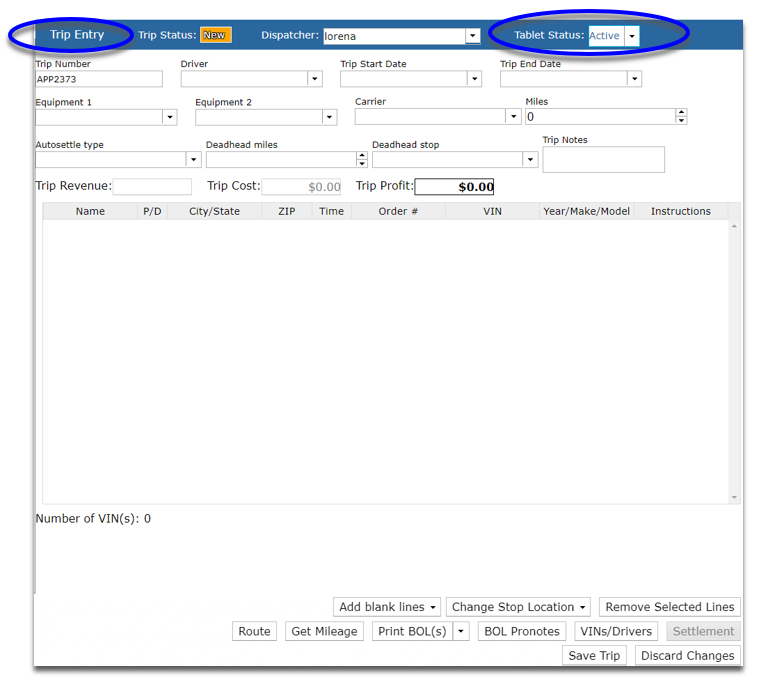Click the Trip Revenue field
The image size is (762, 679).
point(152,187)
